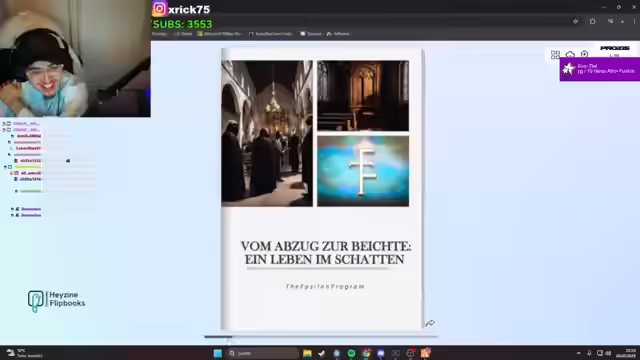Click the cloud download icon
This screenshot has width=640, height=360.
click(x=570, y=54)
